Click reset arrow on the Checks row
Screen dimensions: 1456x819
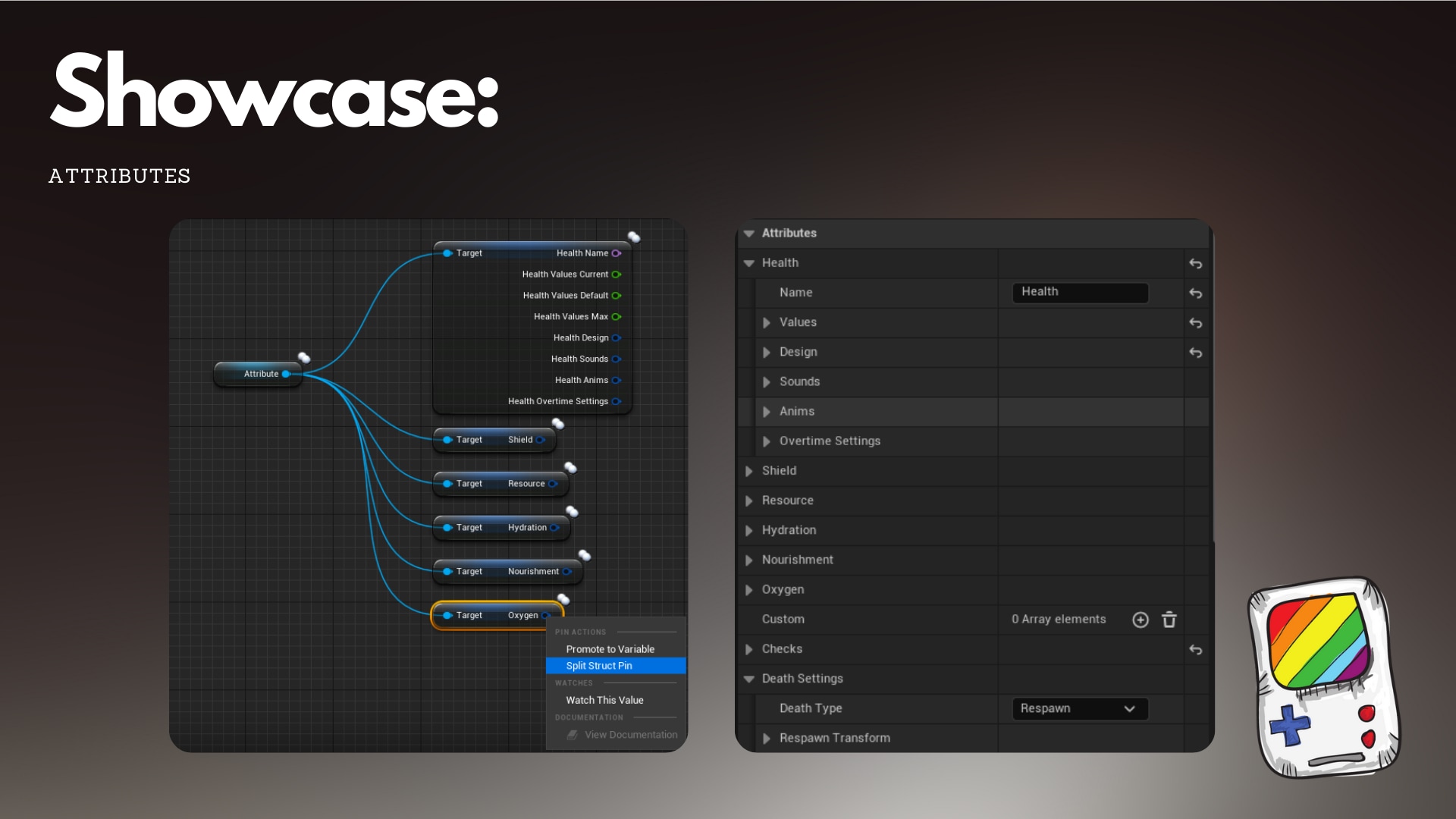[1195, 650]
